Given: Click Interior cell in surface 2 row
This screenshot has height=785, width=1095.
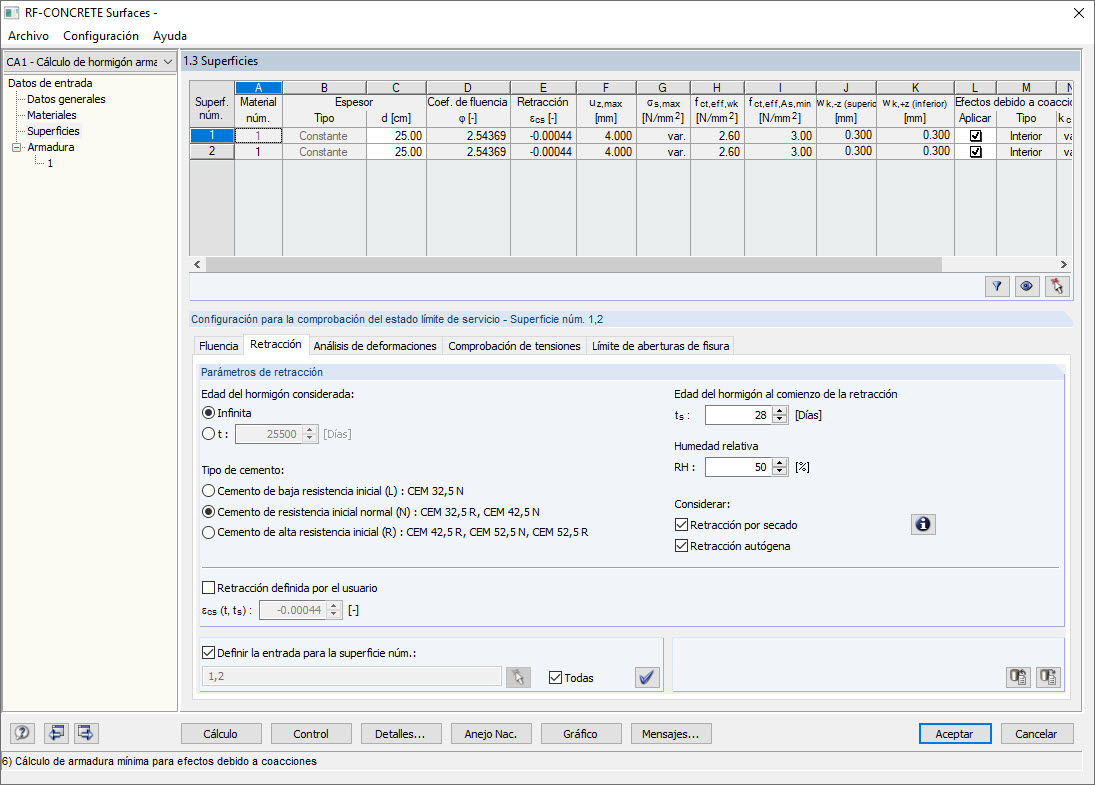Looking at the screenshot, I should (x=1025, y=152).
